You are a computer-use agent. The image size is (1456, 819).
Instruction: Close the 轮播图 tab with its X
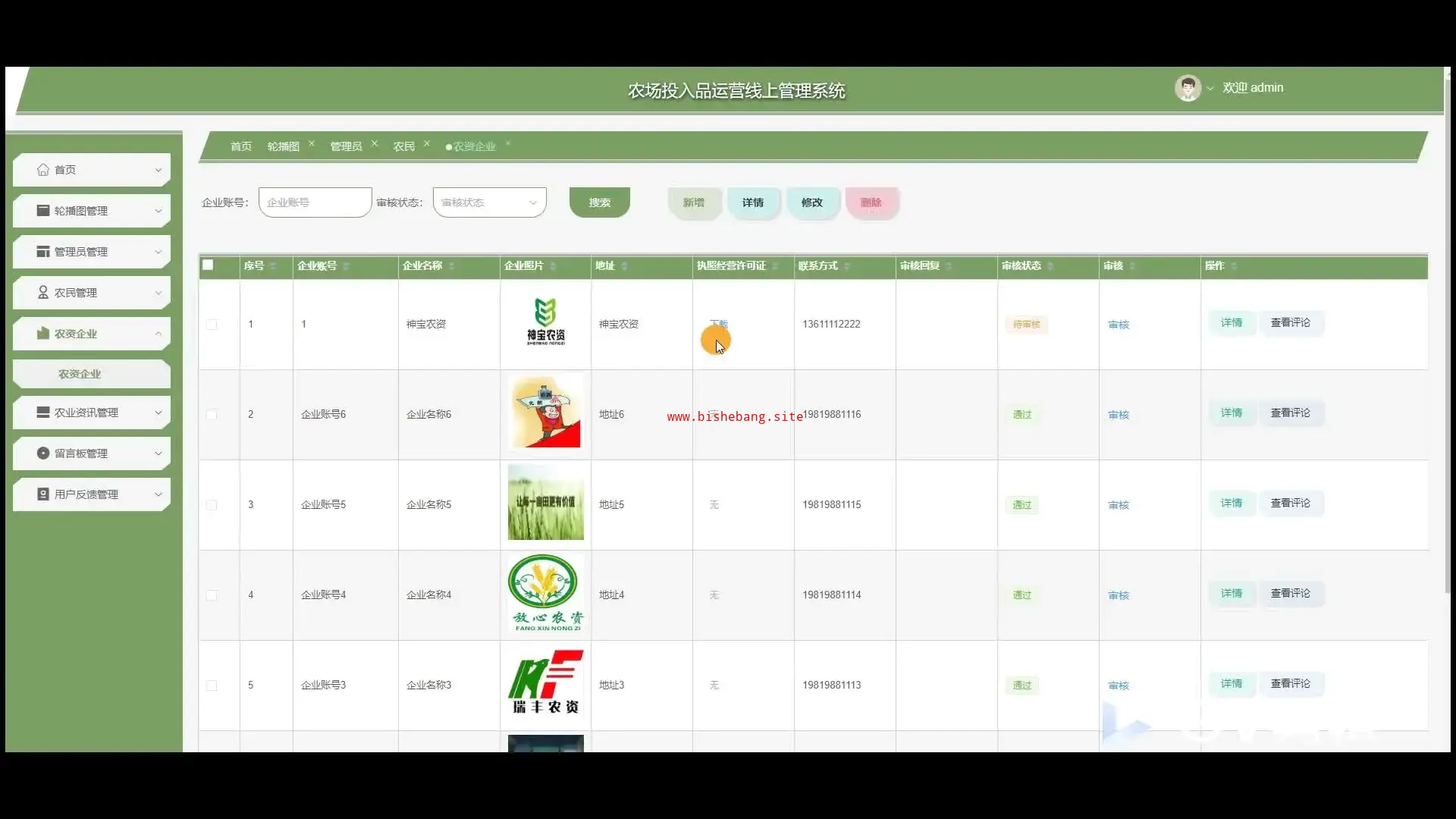click(x=312, y=143)
